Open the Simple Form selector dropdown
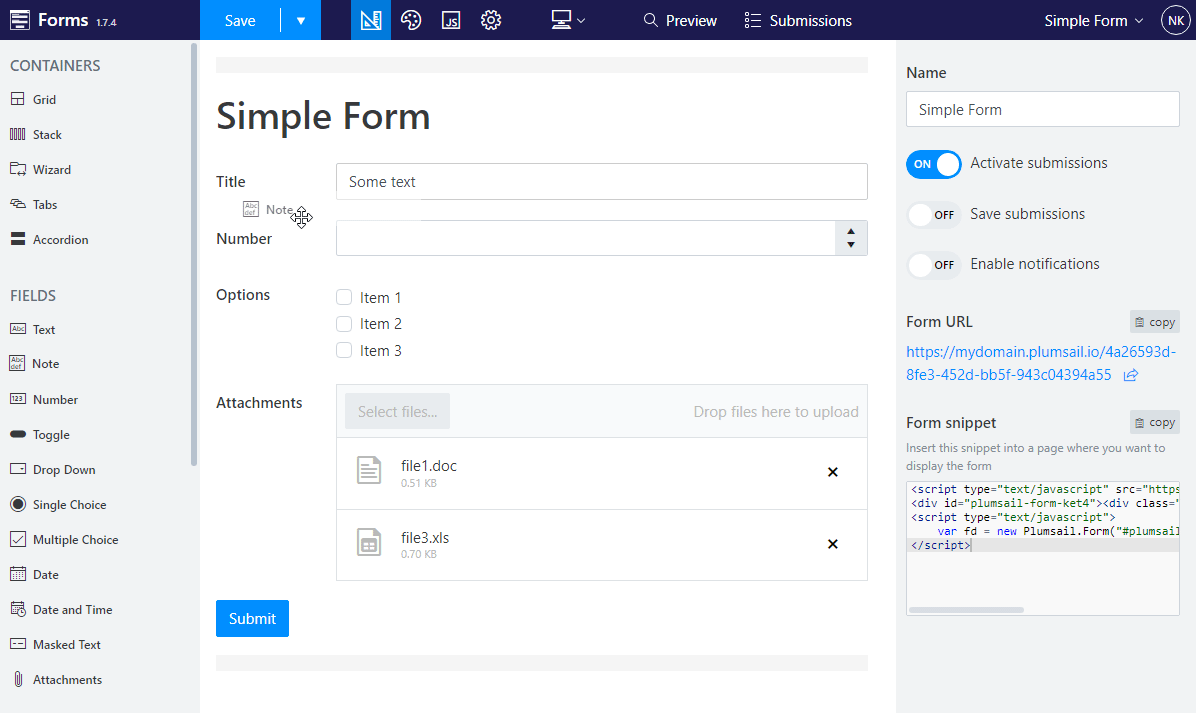Viewport: 1196px width, 713px height. tap(1094, 21)
